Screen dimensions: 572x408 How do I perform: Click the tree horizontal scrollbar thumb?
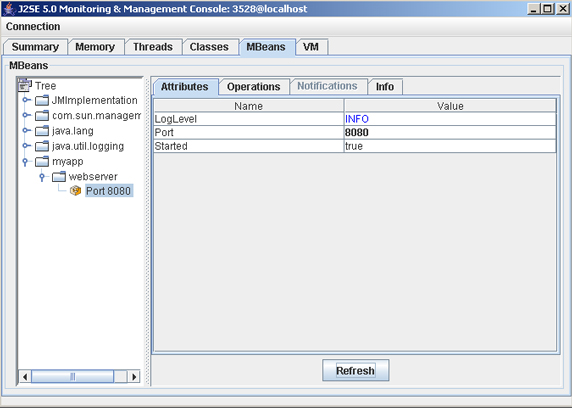click(x=73, y=376)
